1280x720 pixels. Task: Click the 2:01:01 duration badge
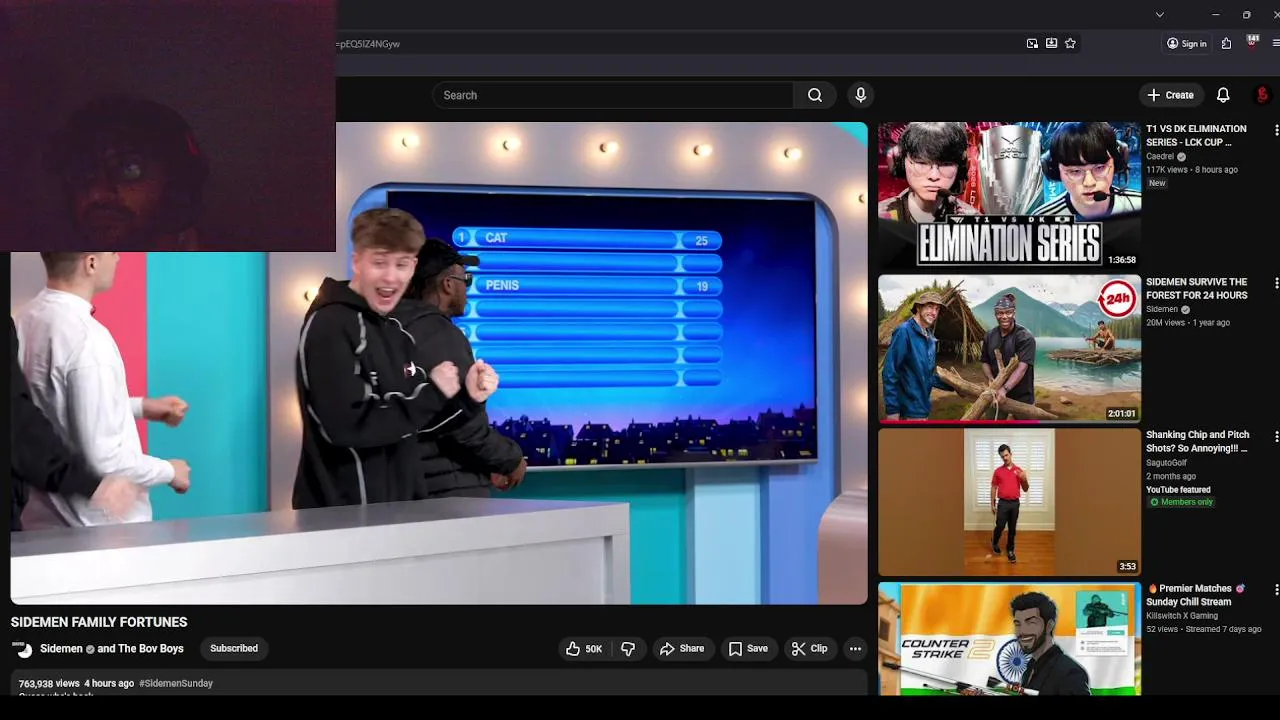click(1121, 414)
